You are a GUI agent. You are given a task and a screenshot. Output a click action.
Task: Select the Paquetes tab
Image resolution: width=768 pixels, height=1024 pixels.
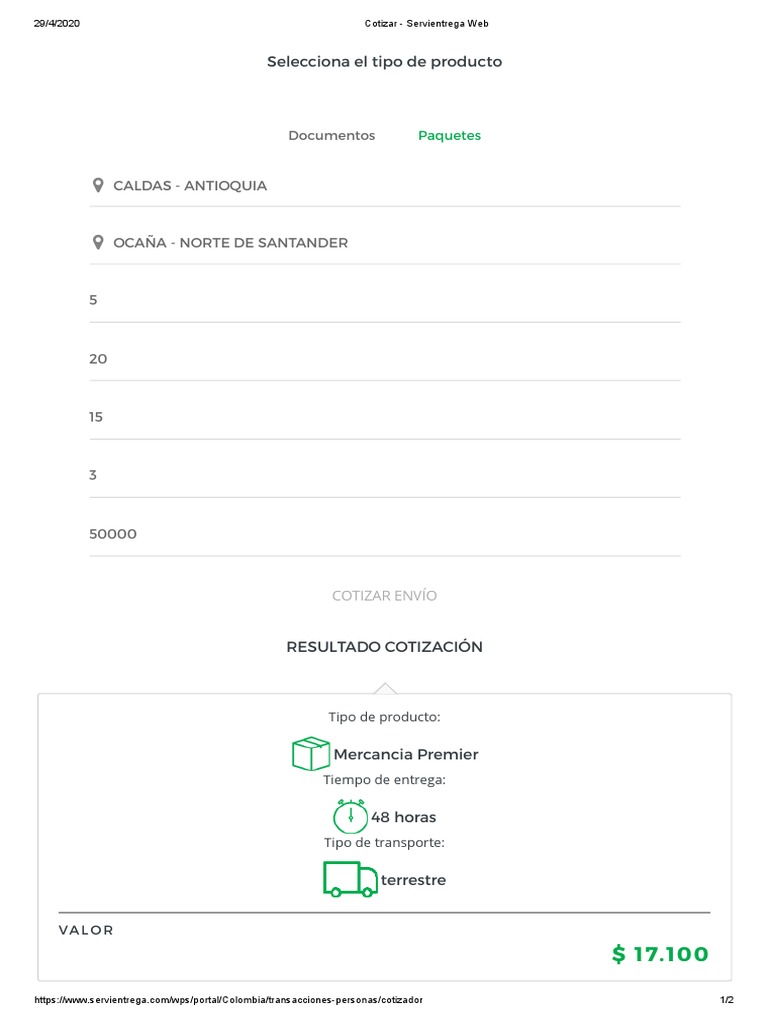449,135
